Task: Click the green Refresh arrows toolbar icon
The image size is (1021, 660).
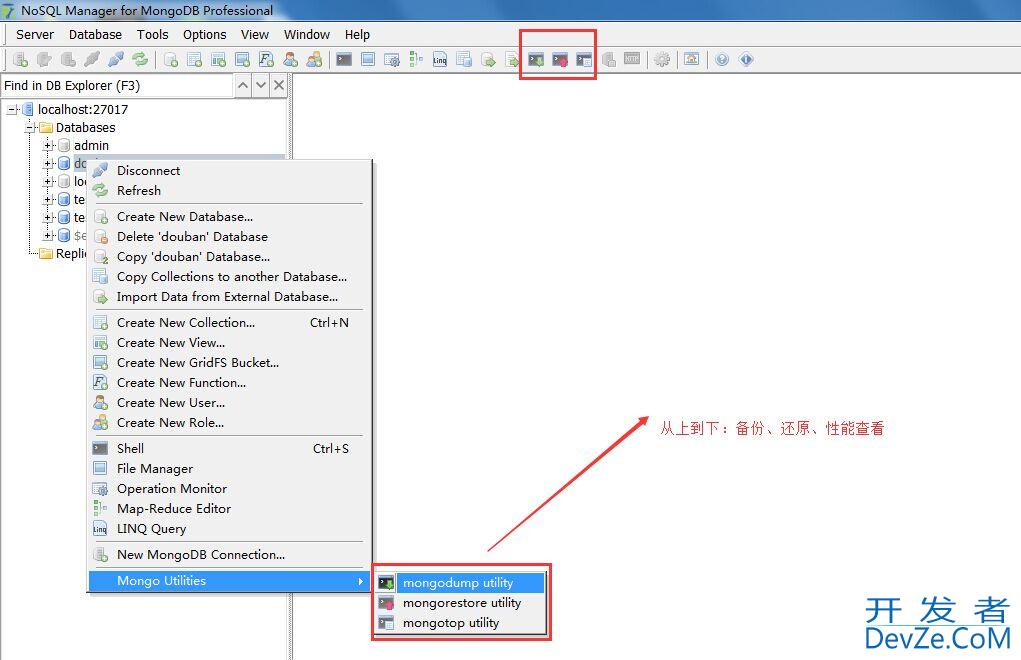Action: [140, 60]
